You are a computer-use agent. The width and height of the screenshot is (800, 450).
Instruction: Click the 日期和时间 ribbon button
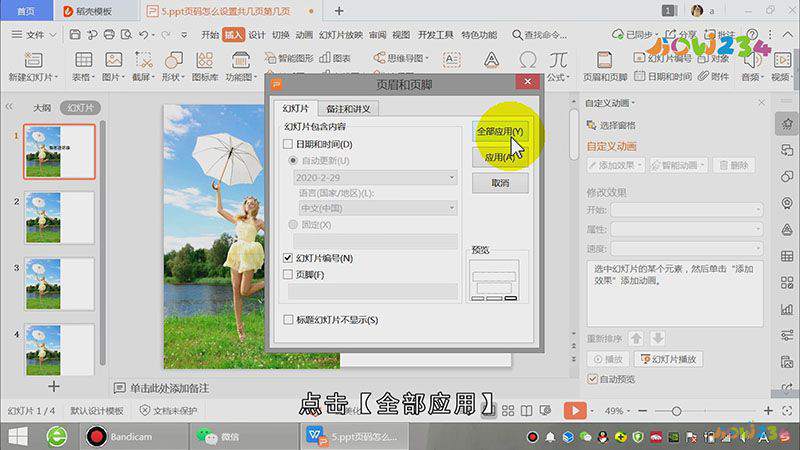(x=663, y=77)
